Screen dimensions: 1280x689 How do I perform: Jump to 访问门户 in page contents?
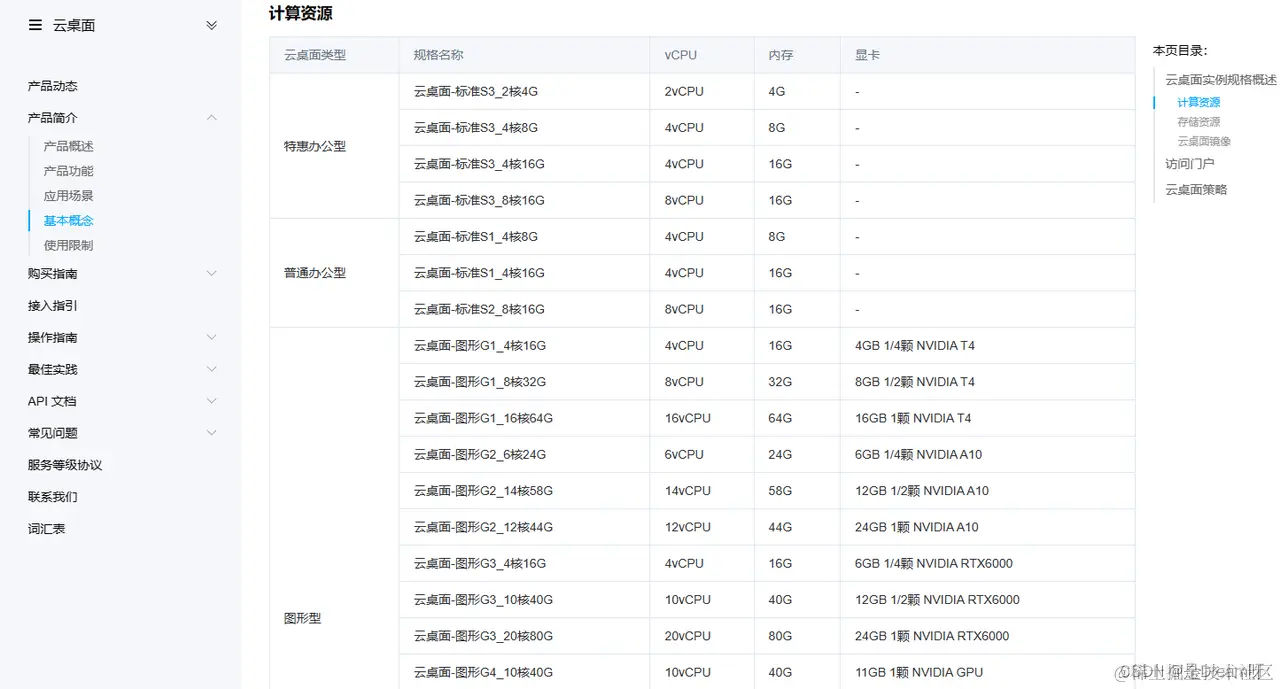[1190, 164]
